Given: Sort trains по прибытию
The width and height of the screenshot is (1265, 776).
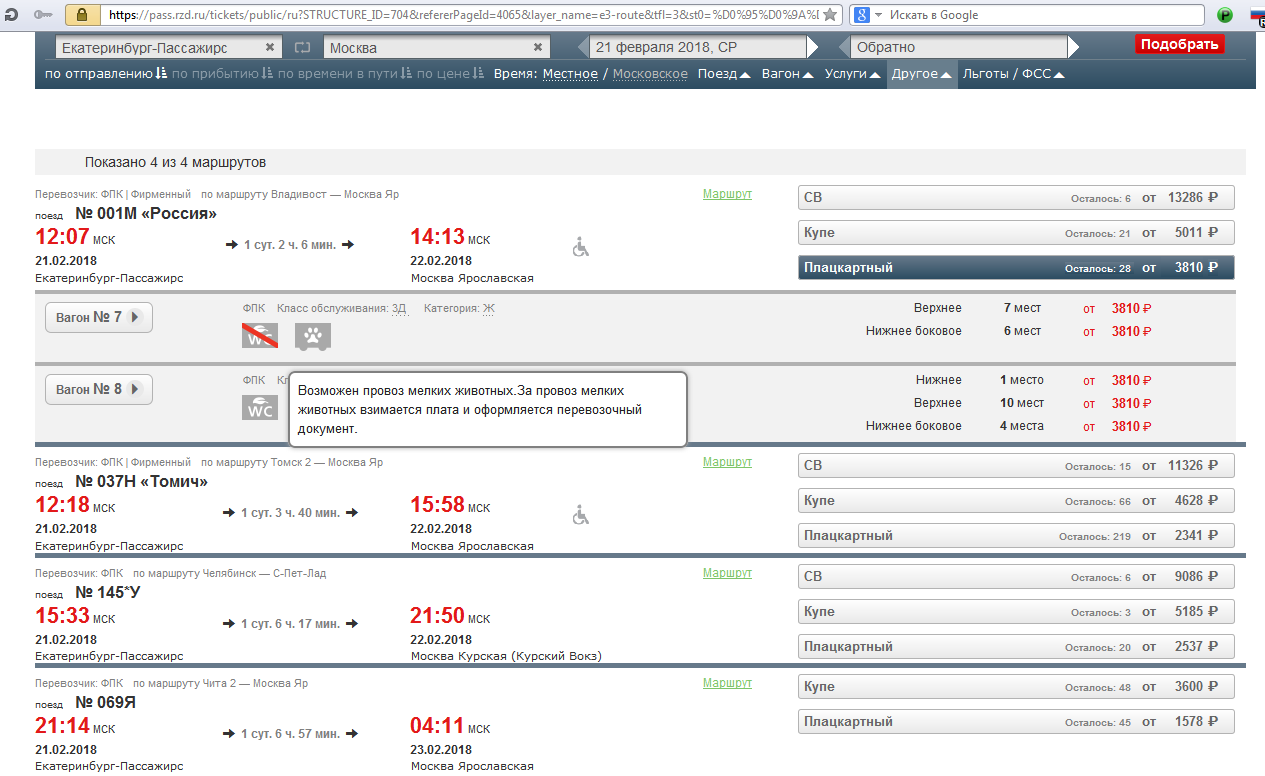Looking at the screenshot, I should pos(222,74).
